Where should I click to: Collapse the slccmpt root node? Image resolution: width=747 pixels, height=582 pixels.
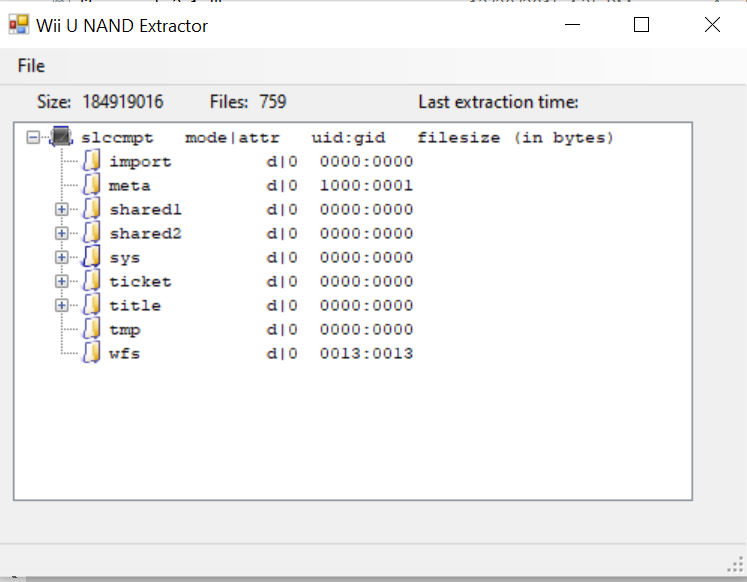(x=33, y=138)
